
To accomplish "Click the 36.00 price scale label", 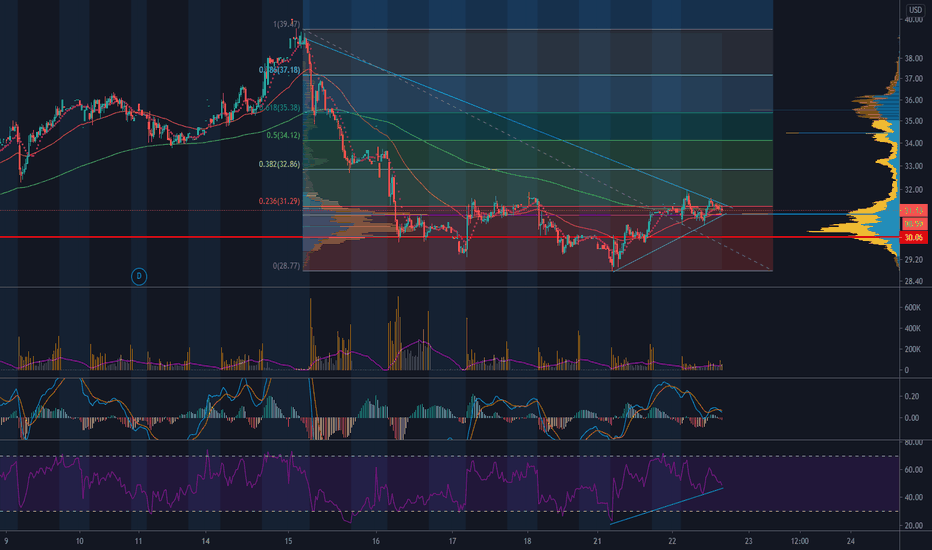I will pyautogui.click(x=914, y=100).
